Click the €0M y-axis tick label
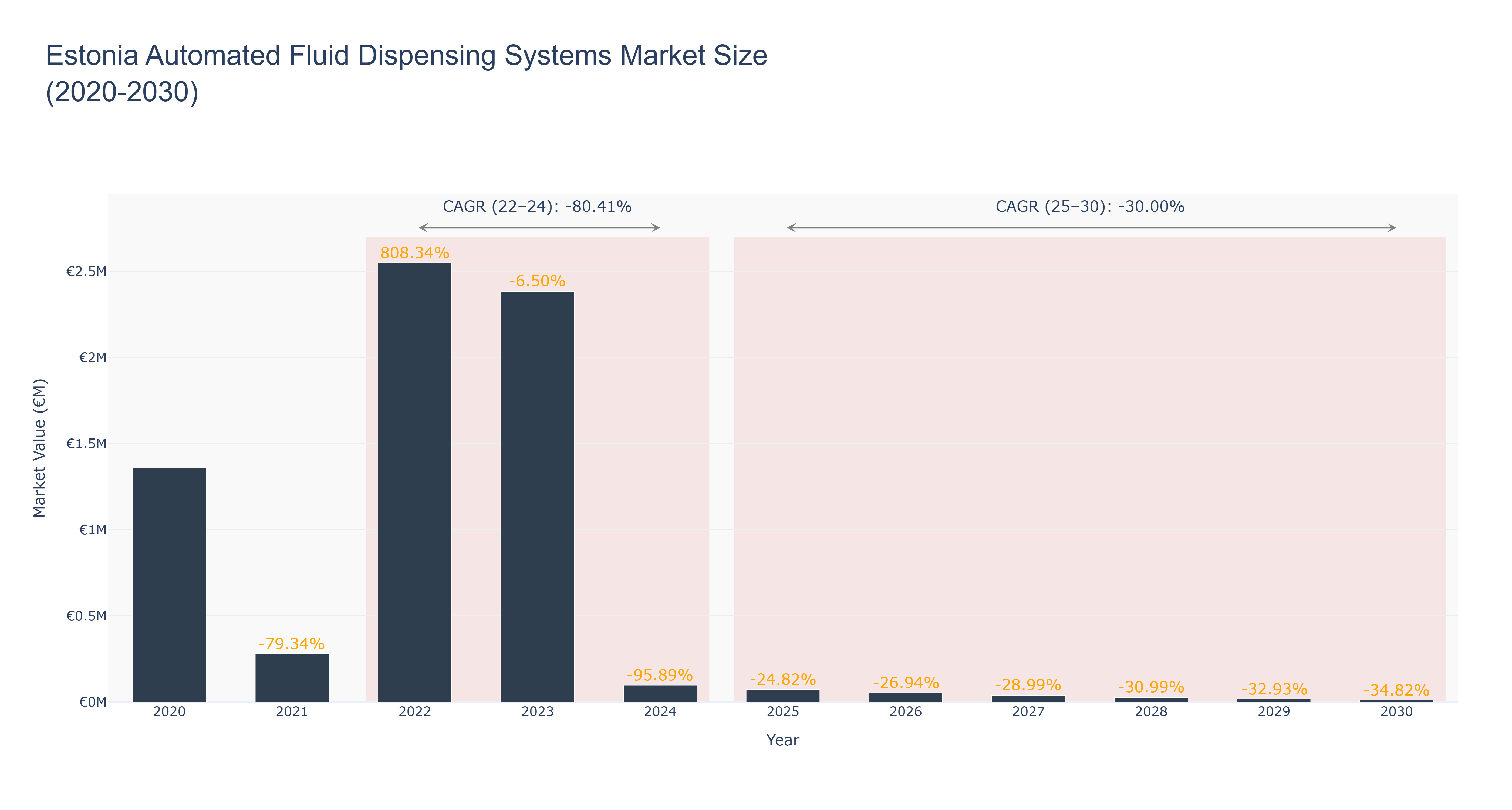 [93, 702]
